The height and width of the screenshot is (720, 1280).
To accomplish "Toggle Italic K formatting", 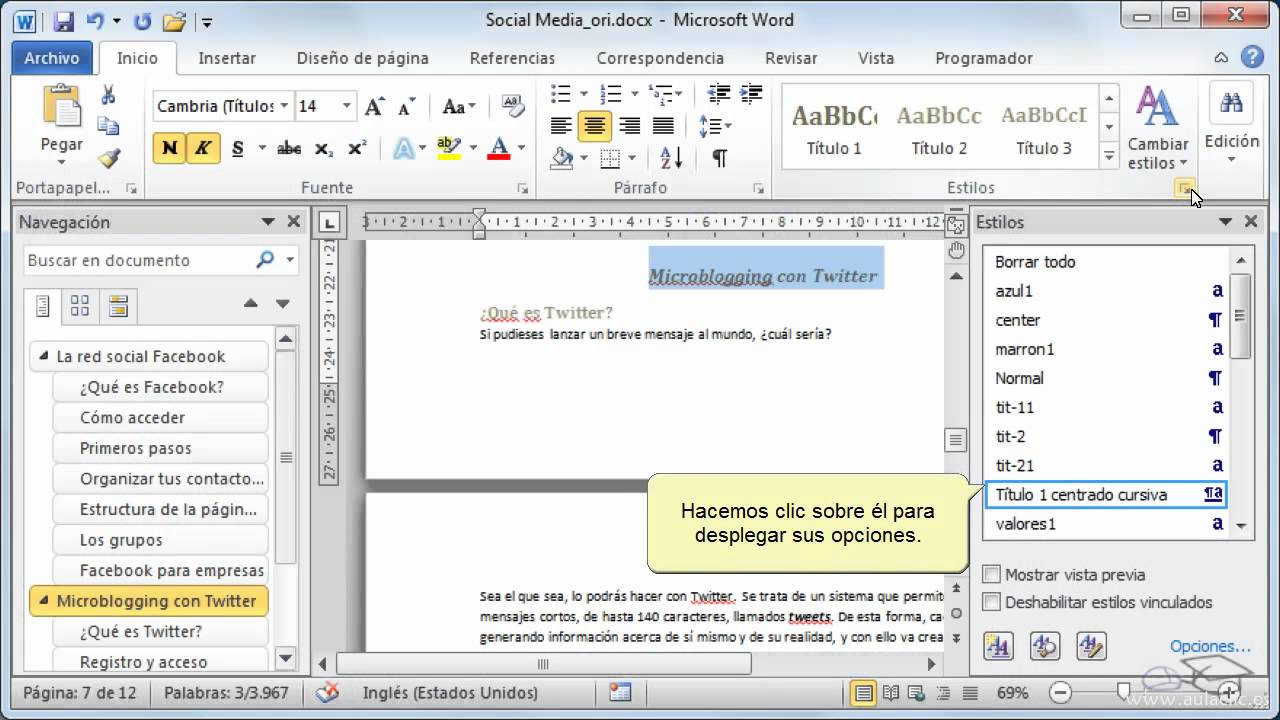I will point(202,149).
